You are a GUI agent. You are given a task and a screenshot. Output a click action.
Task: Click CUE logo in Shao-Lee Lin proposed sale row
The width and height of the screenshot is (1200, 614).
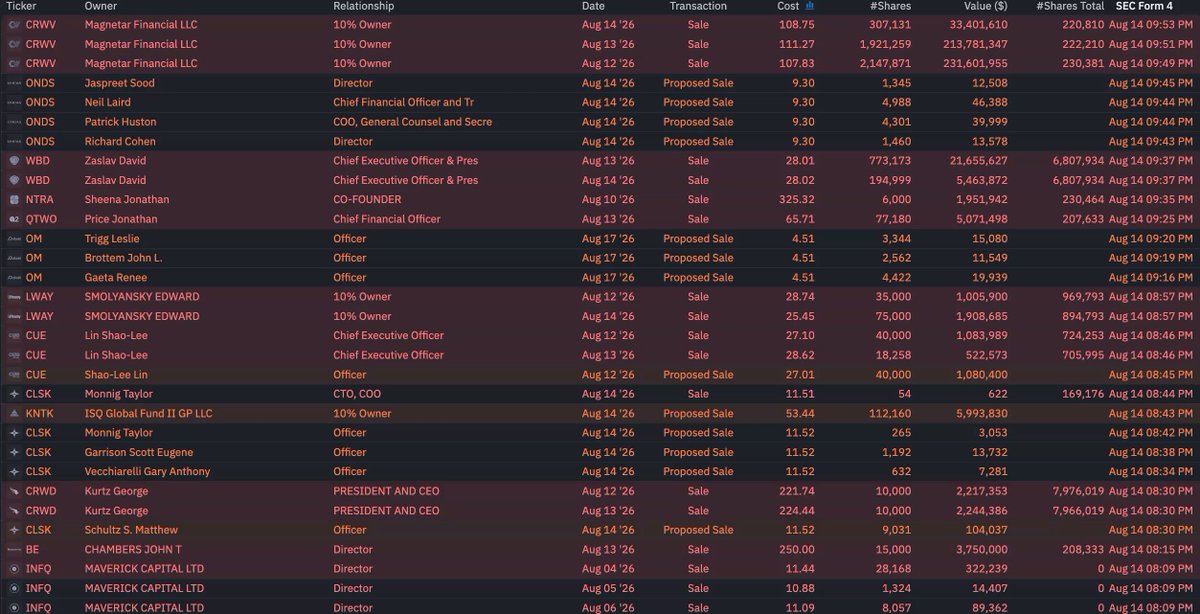coord(14,374)
